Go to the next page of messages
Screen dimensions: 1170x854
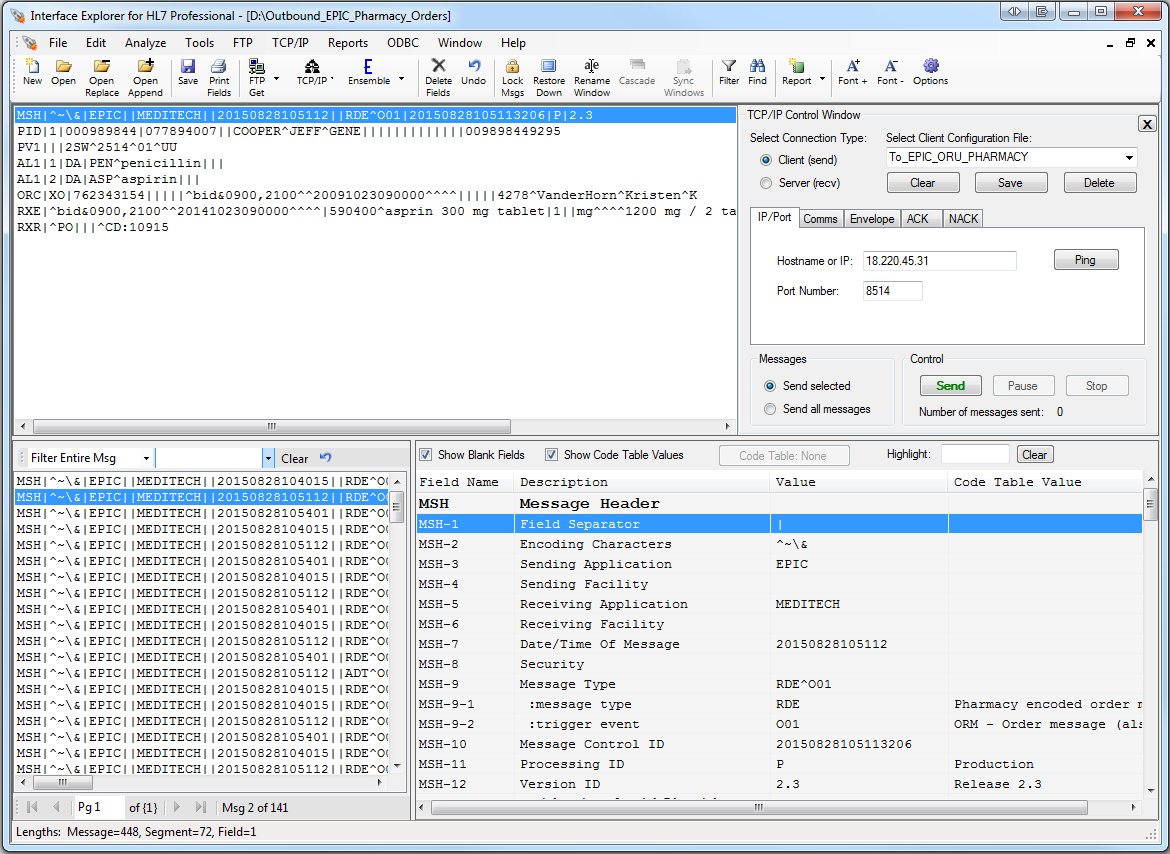177,807
